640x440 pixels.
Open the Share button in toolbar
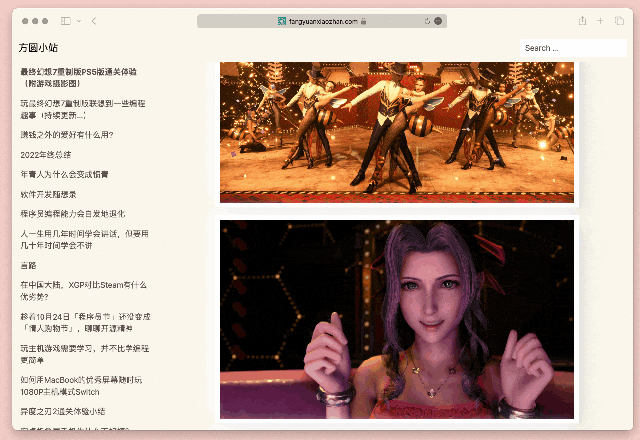[x=582, y=20]
